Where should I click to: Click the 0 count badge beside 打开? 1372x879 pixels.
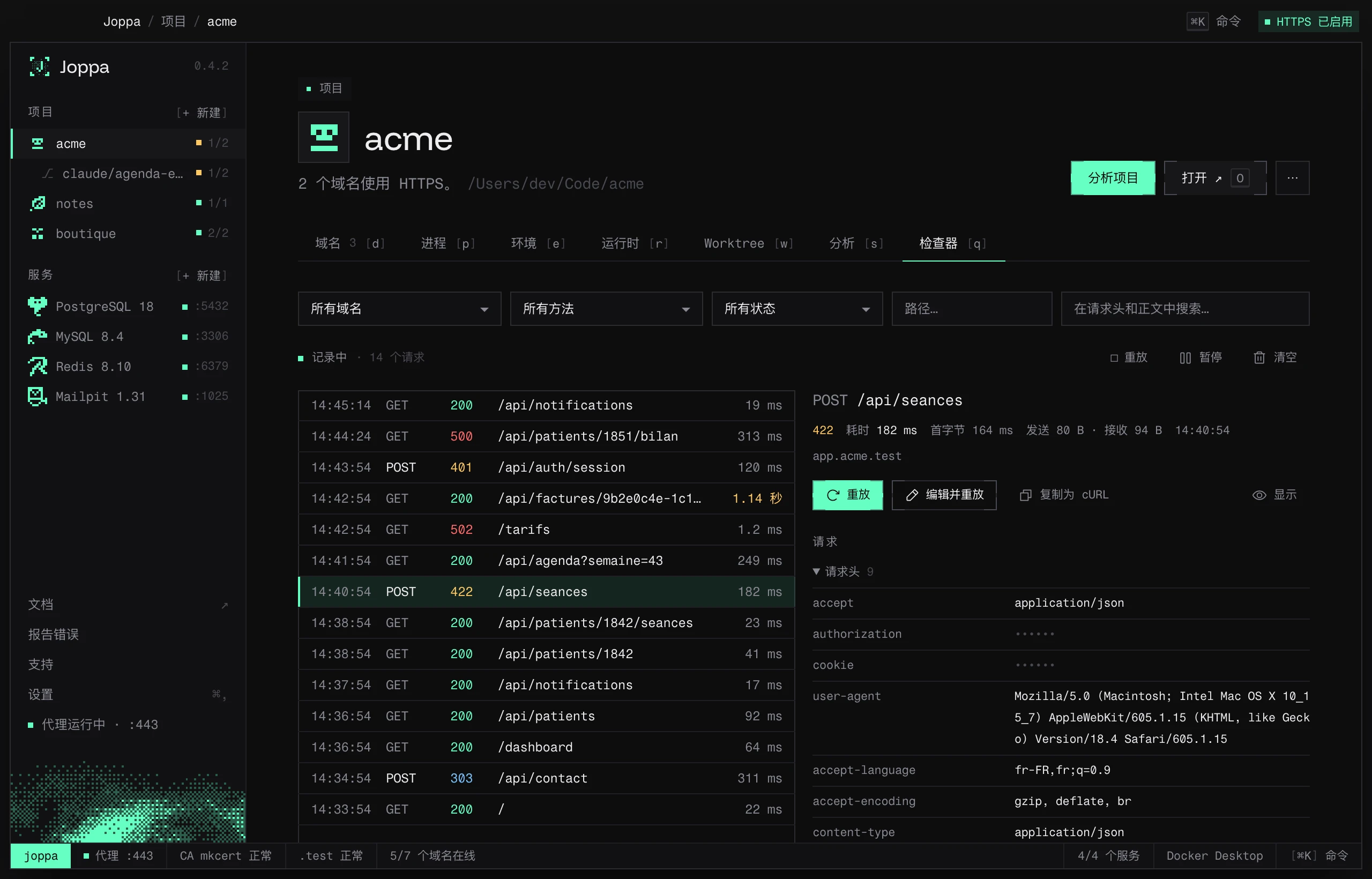click(1240, 178)
